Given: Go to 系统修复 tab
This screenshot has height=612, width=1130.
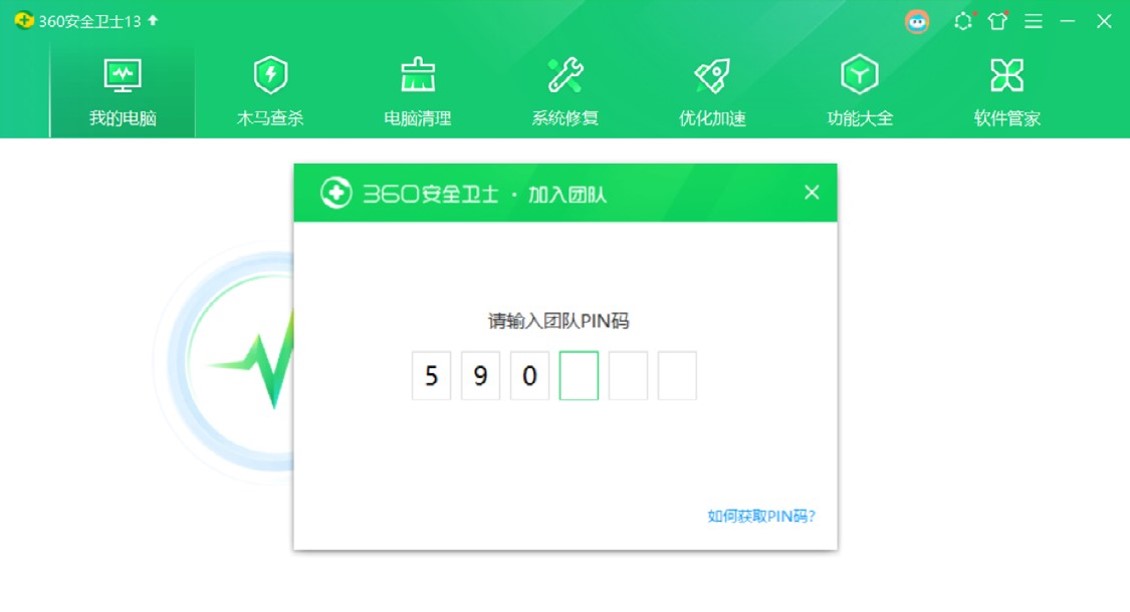Looking at the screenshot, I should coord(565,92).
